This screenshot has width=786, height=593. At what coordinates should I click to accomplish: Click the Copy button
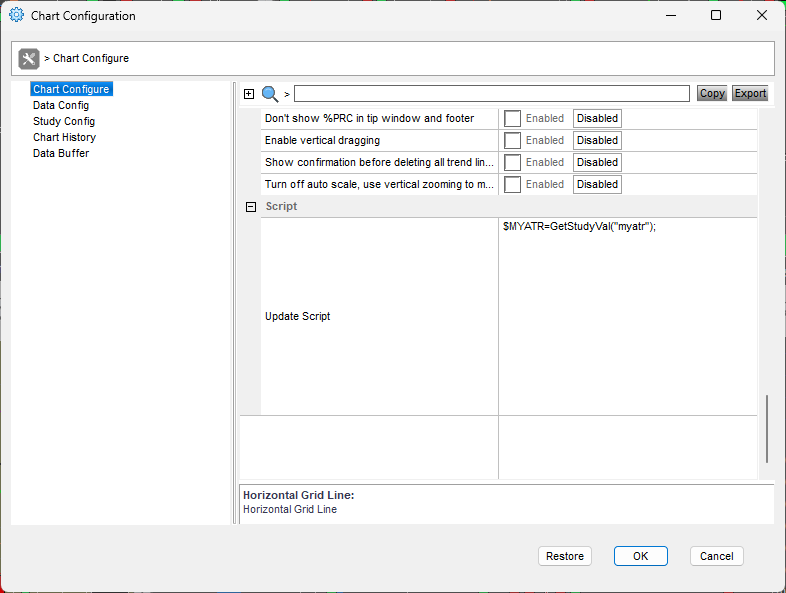[712, 94]
